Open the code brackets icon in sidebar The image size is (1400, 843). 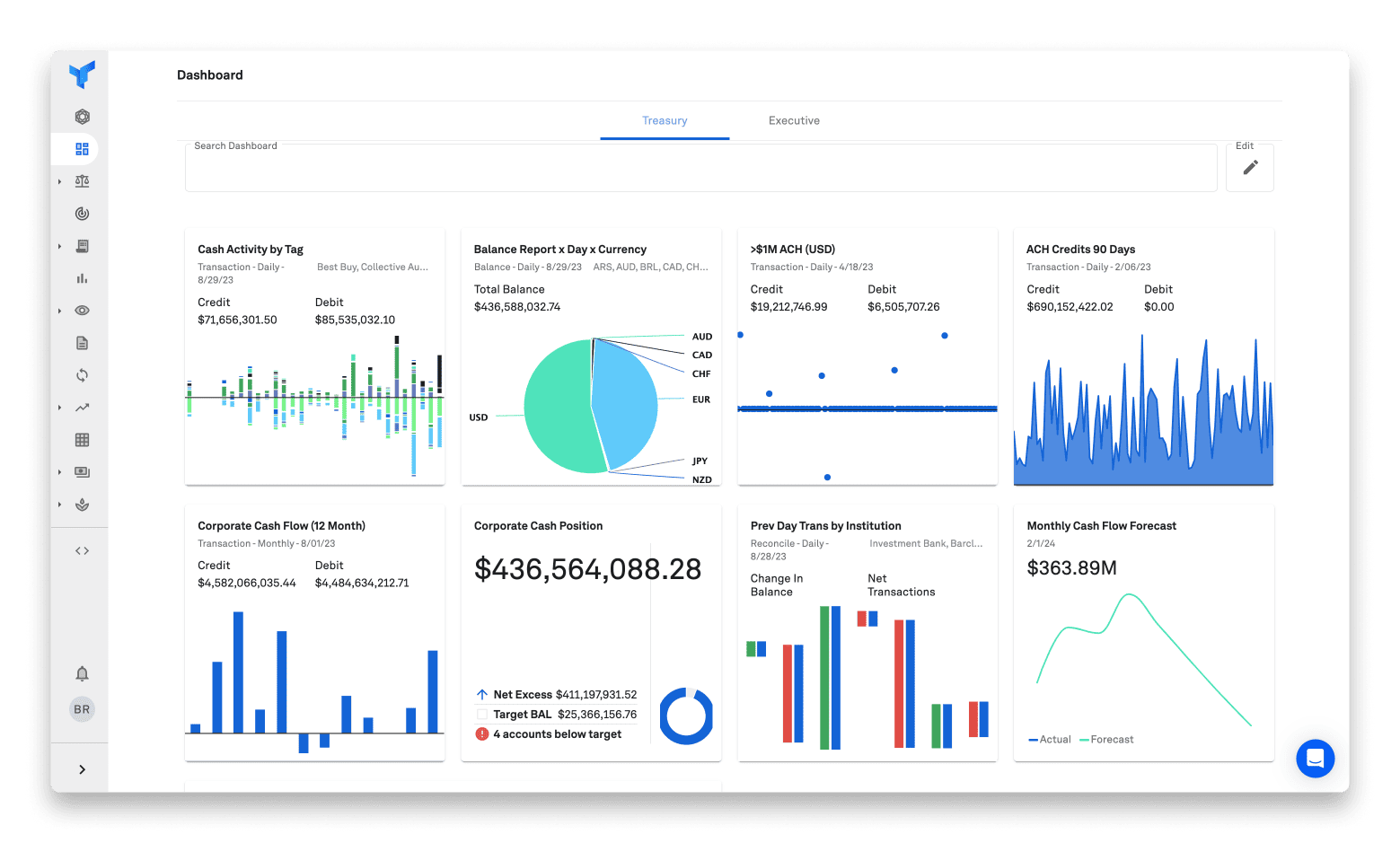click(82, 550)
